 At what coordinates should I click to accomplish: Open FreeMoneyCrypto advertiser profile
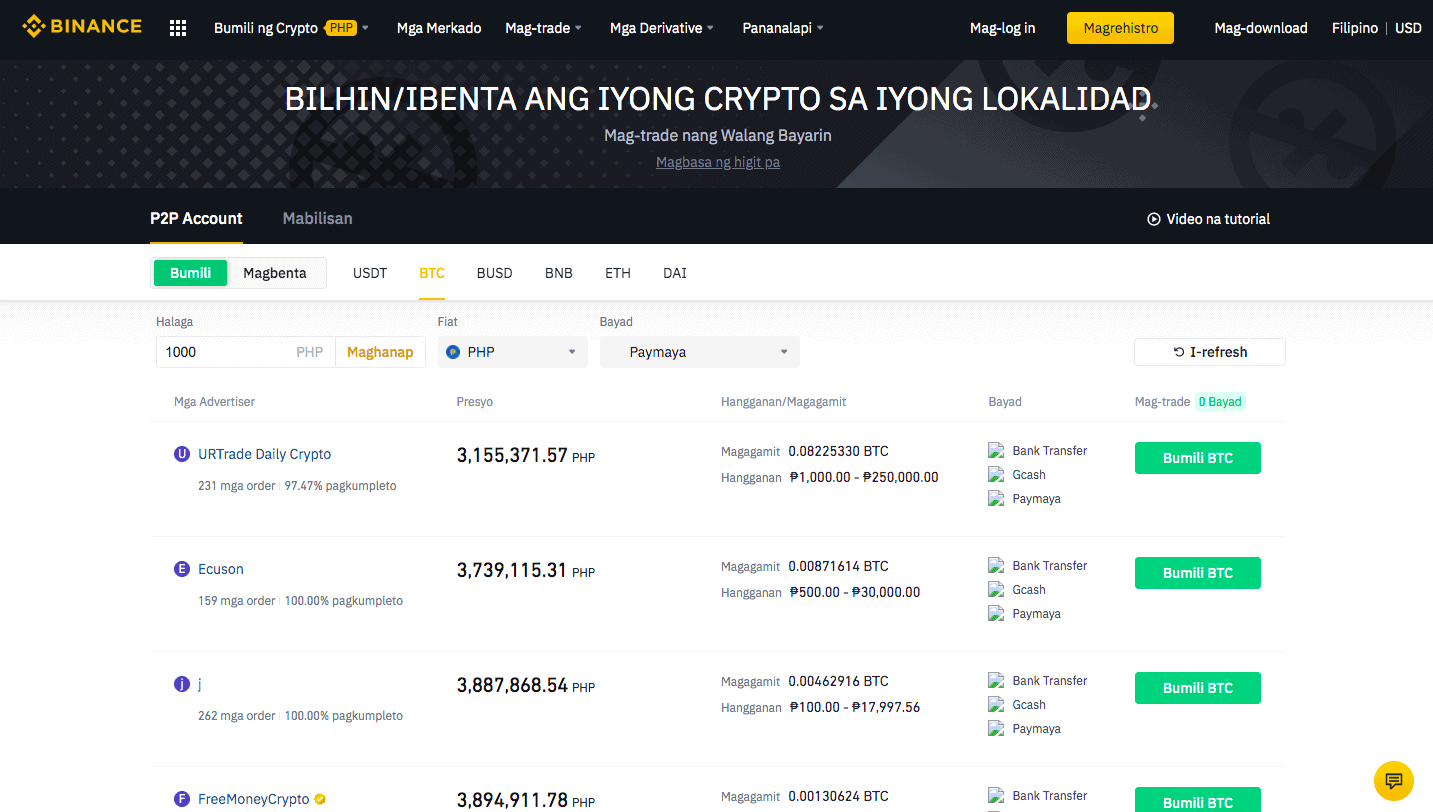[x=254, y=799]
